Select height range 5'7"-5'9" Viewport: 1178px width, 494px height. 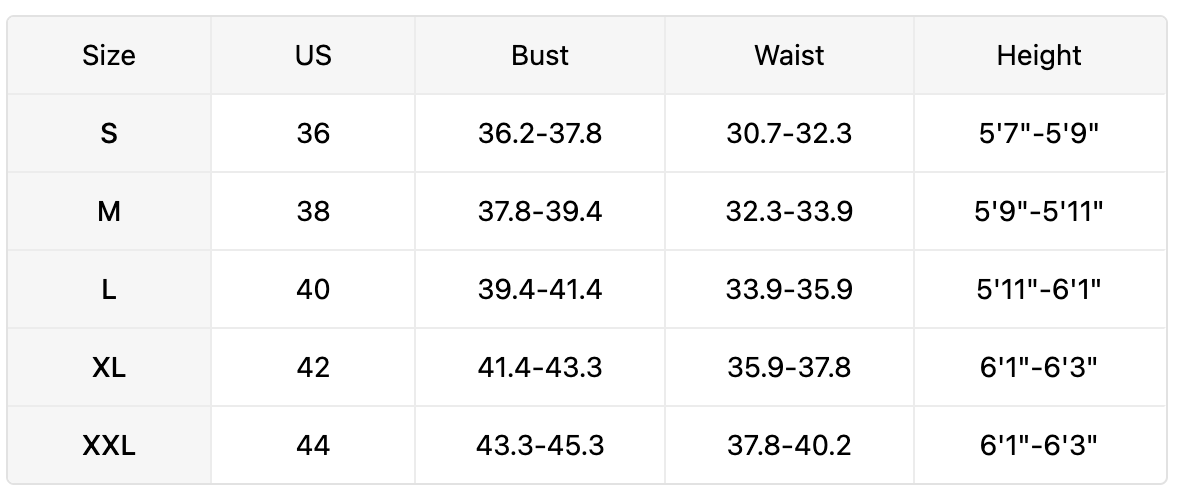tap(1039, 134)
